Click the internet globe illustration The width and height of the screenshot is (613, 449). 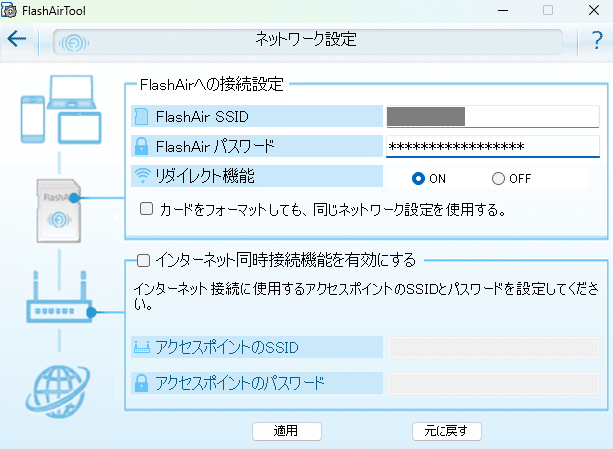tap(58, 391)
